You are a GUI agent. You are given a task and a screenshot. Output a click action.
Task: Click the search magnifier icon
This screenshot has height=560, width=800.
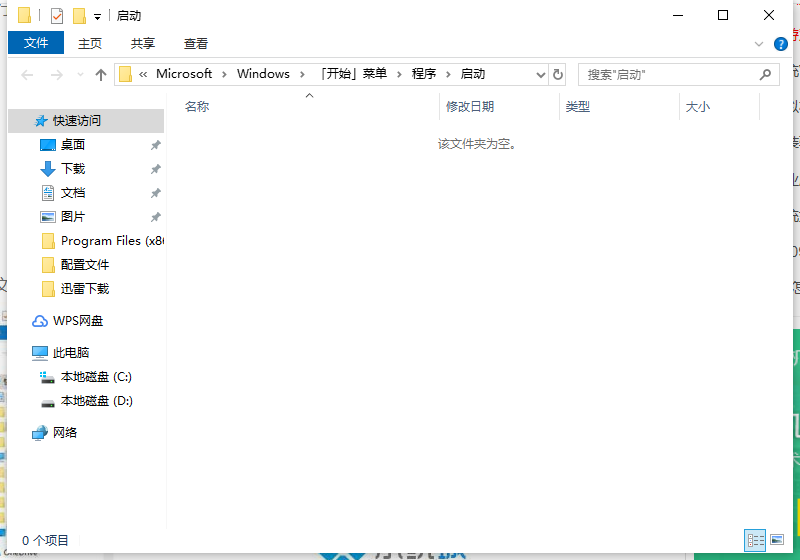pyautogui.click(x=766, y=75)
